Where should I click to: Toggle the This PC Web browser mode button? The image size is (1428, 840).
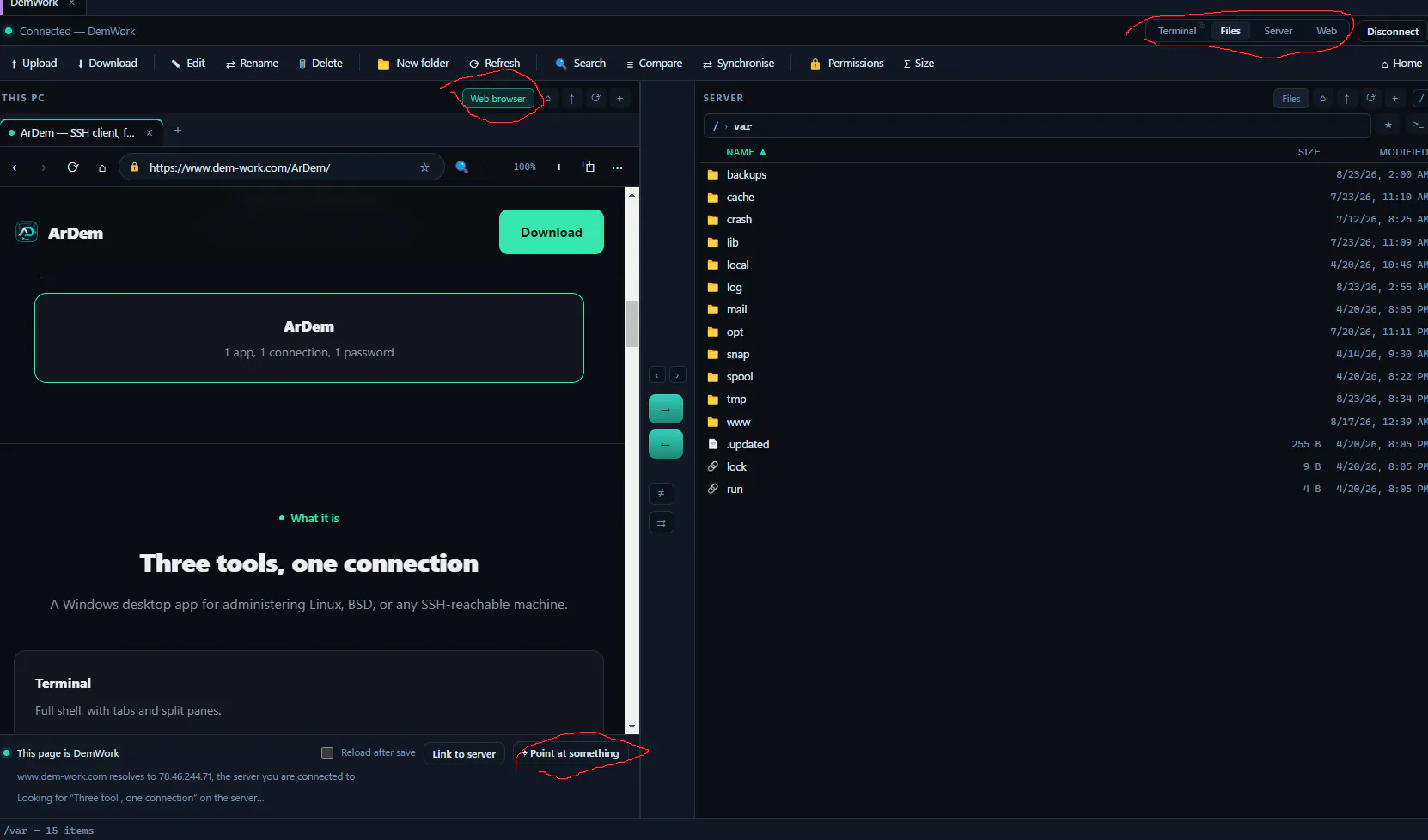(x=497, y=99)
